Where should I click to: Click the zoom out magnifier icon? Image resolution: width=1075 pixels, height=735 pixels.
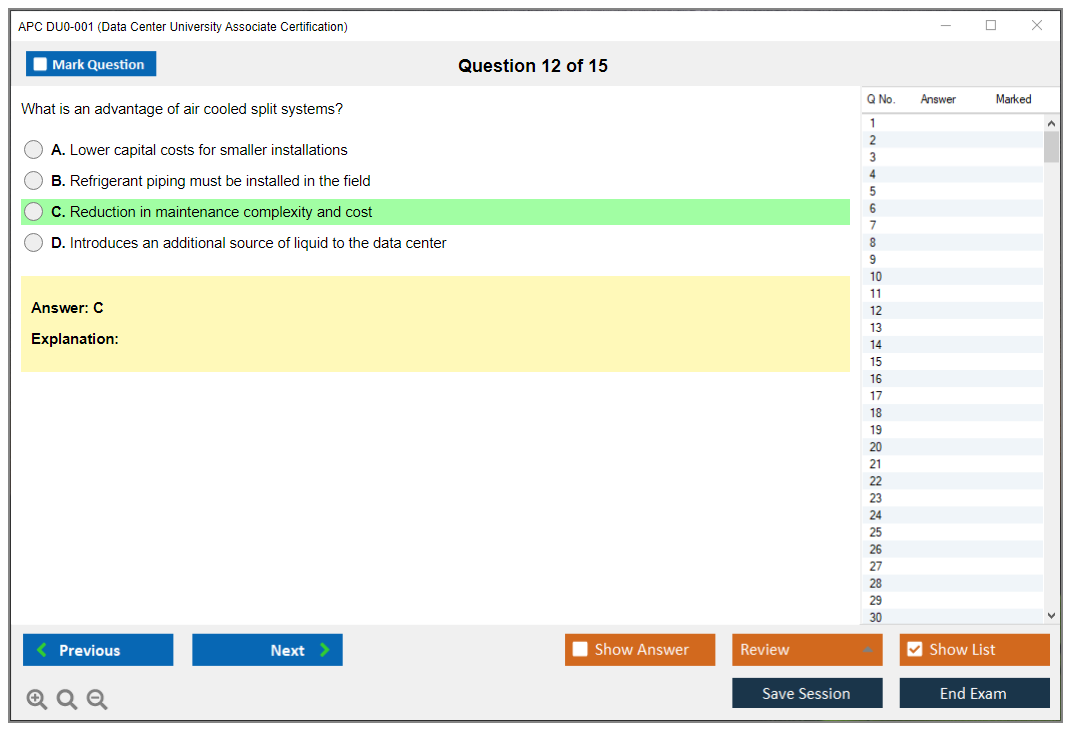click(x=97, y=699)
